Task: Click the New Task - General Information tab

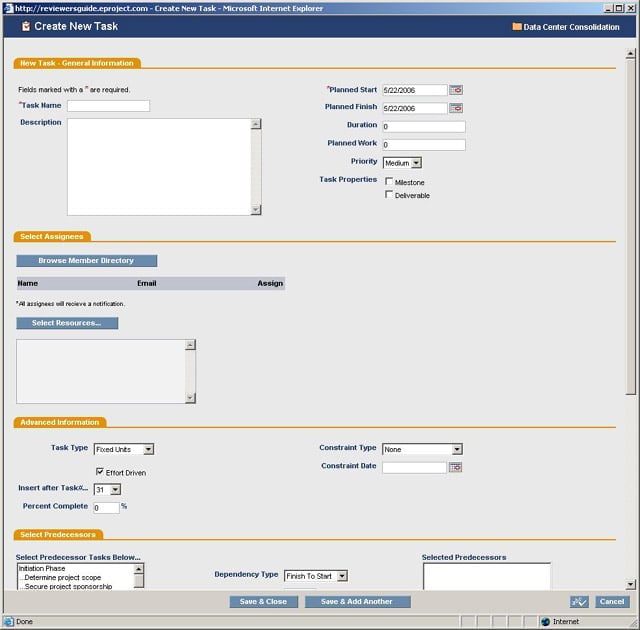Action: coord(77,63)
